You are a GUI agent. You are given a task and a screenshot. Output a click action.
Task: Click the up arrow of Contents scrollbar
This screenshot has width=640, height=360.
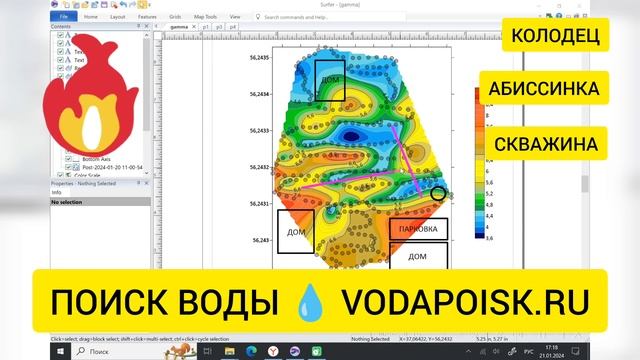[147, 35]
